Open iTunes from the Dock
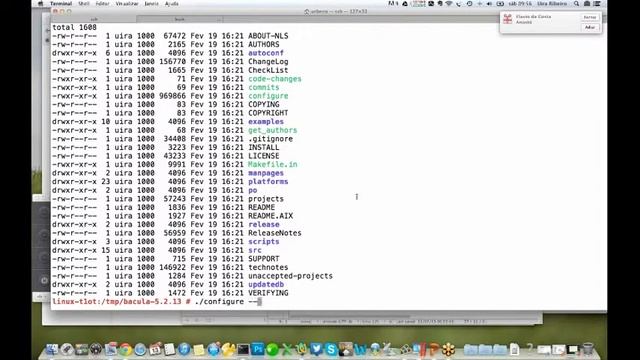Image resolution: width=640 pixels, height=360 pixels. [184, 349]
